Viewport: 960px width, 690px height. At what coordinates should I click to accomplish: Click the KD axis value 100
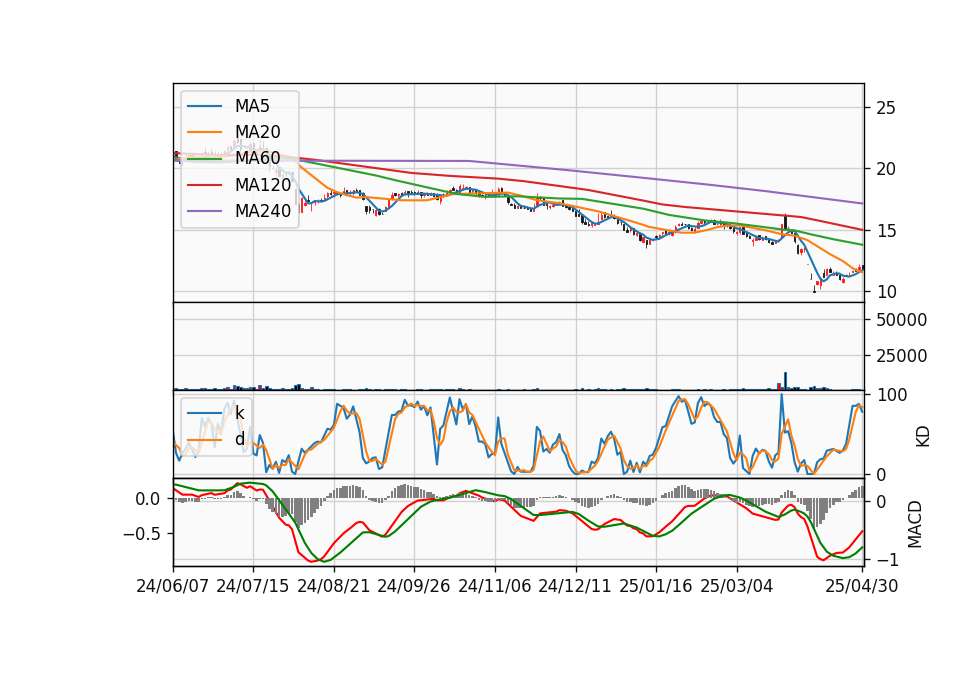(891, 396)
